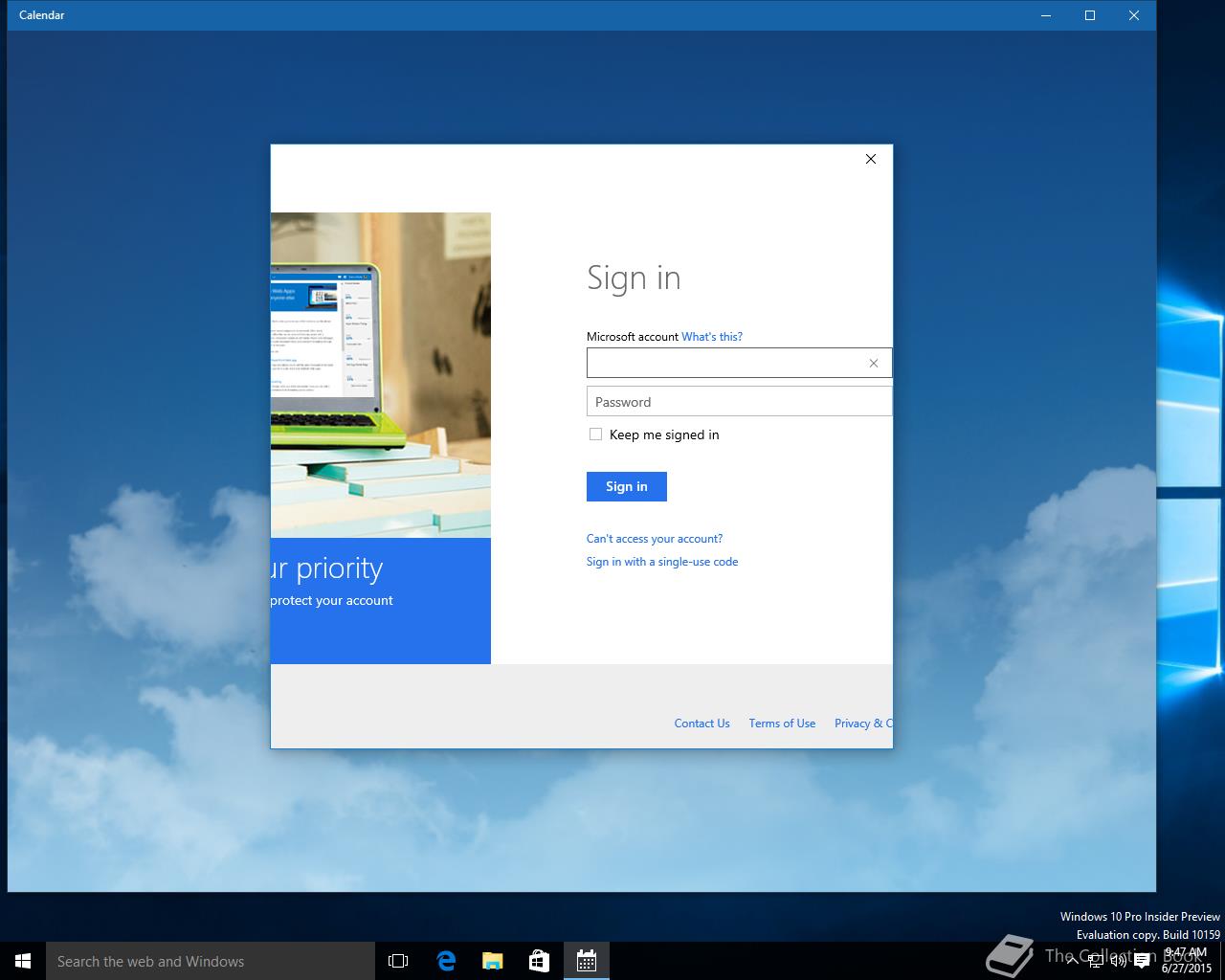This screenshot has width=1225, height=980.
Task: Select the Calendar app taskbar icon
Action: [x=587, y=961]
